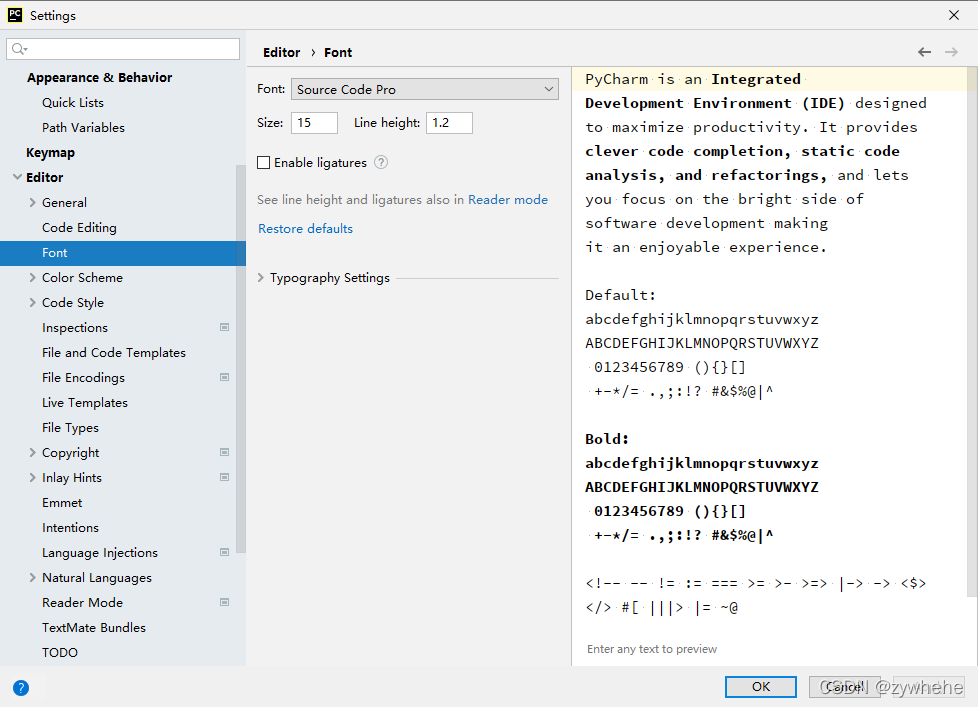Click the Line height field
978x707 pixels.
tap(449, 123)
